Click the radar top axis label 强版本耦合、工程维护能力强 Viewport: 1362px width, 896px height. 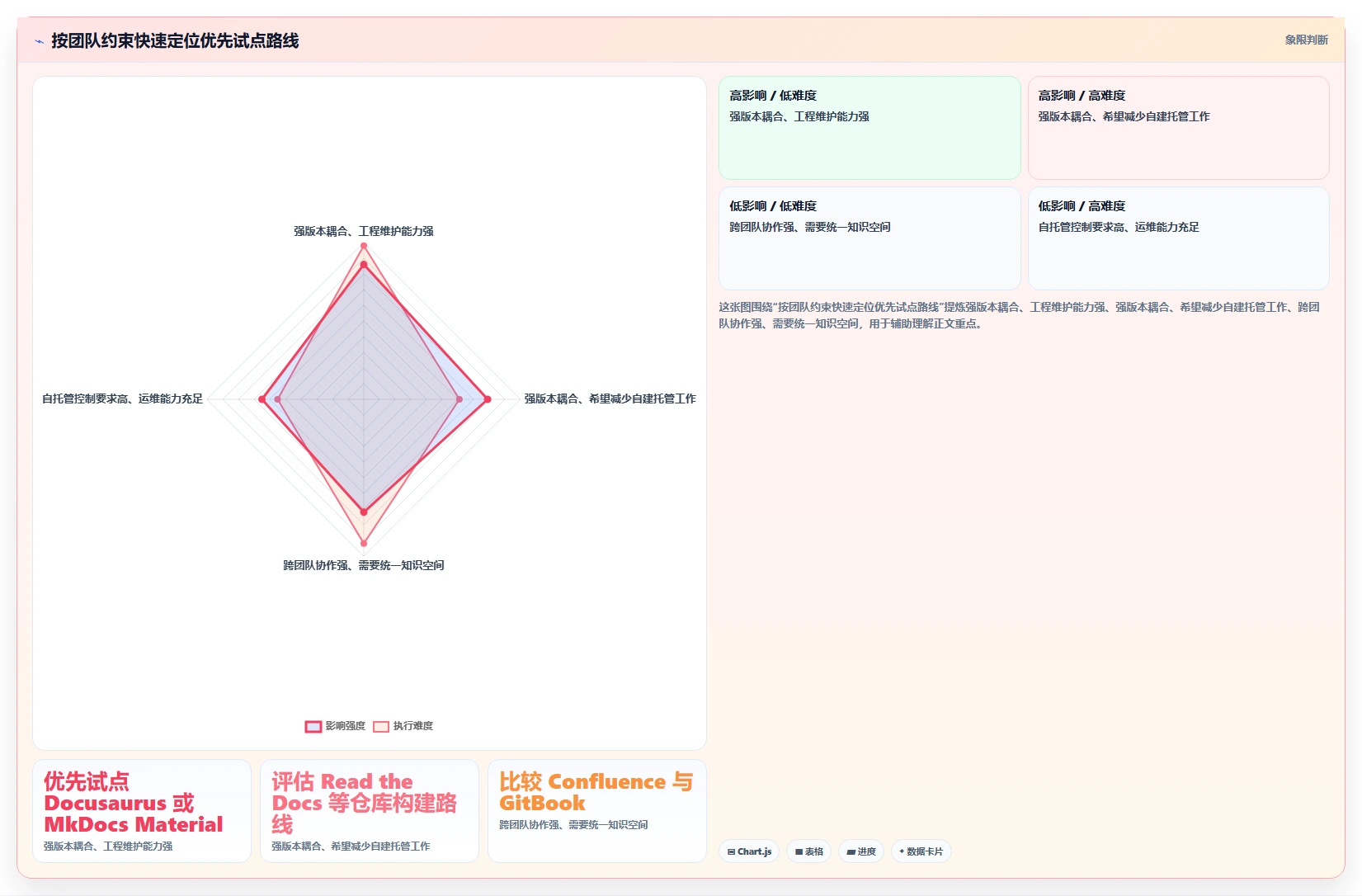pyautogui.click(x=364, y=231)
